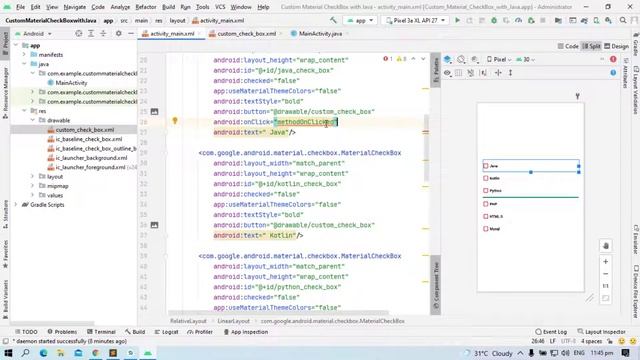Click the Search Everywhere magnifier icon
This screenshot has width=640, height=360.
[622, 20]
